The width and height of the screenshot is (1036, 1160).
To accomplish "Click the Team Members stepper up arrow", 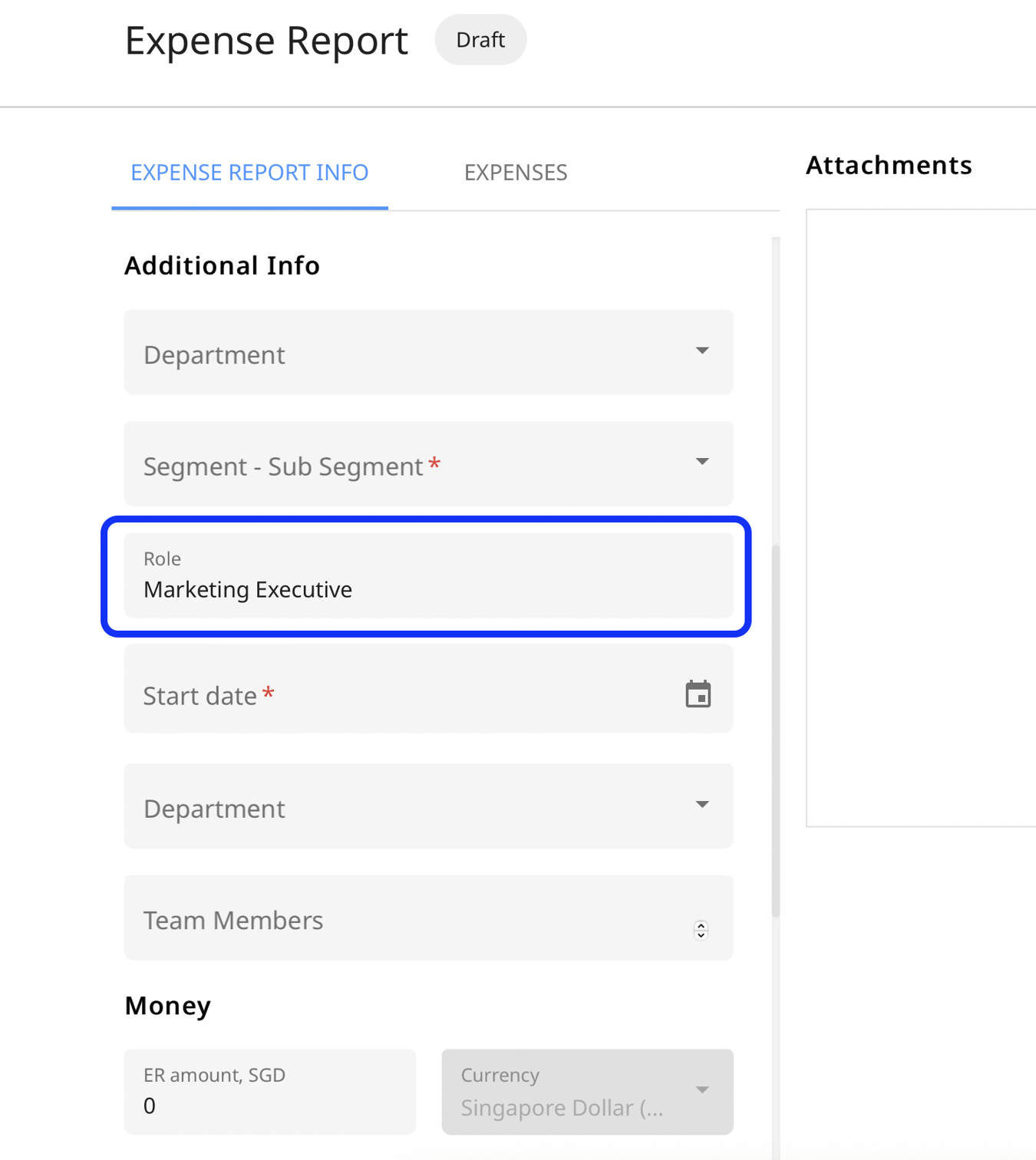I will click(x=700, y=925).
